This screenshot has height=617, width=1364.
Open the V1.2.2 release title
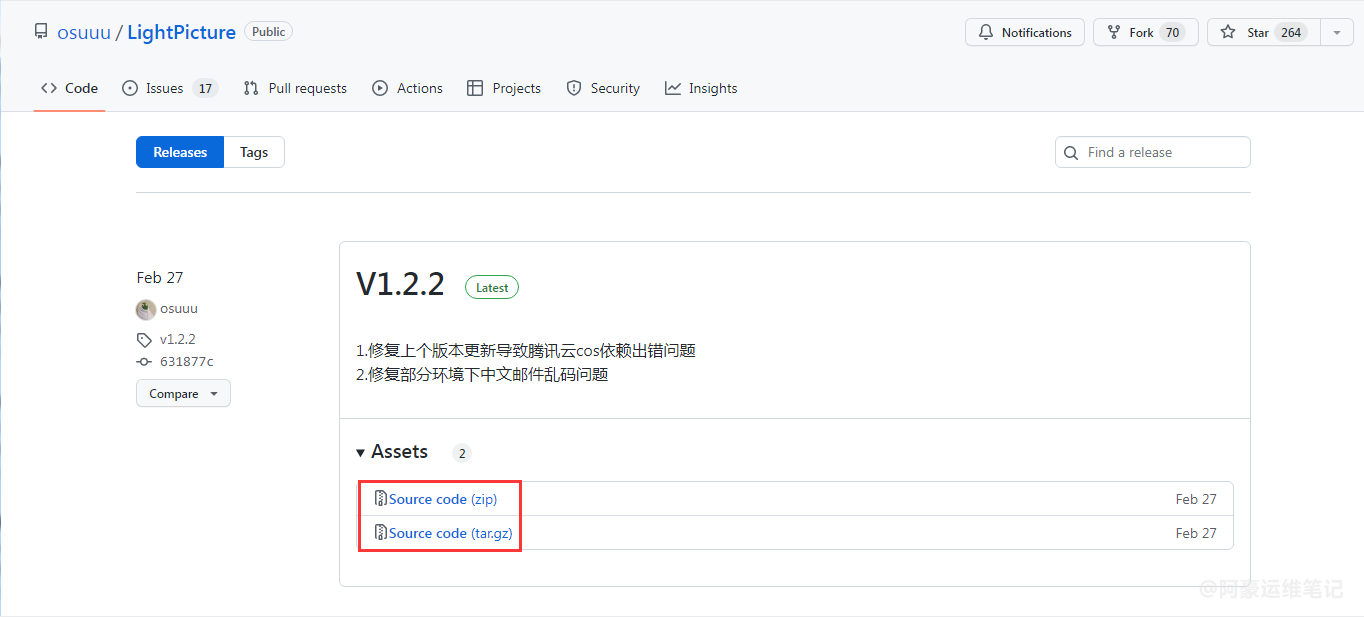(x=400, y=284)
